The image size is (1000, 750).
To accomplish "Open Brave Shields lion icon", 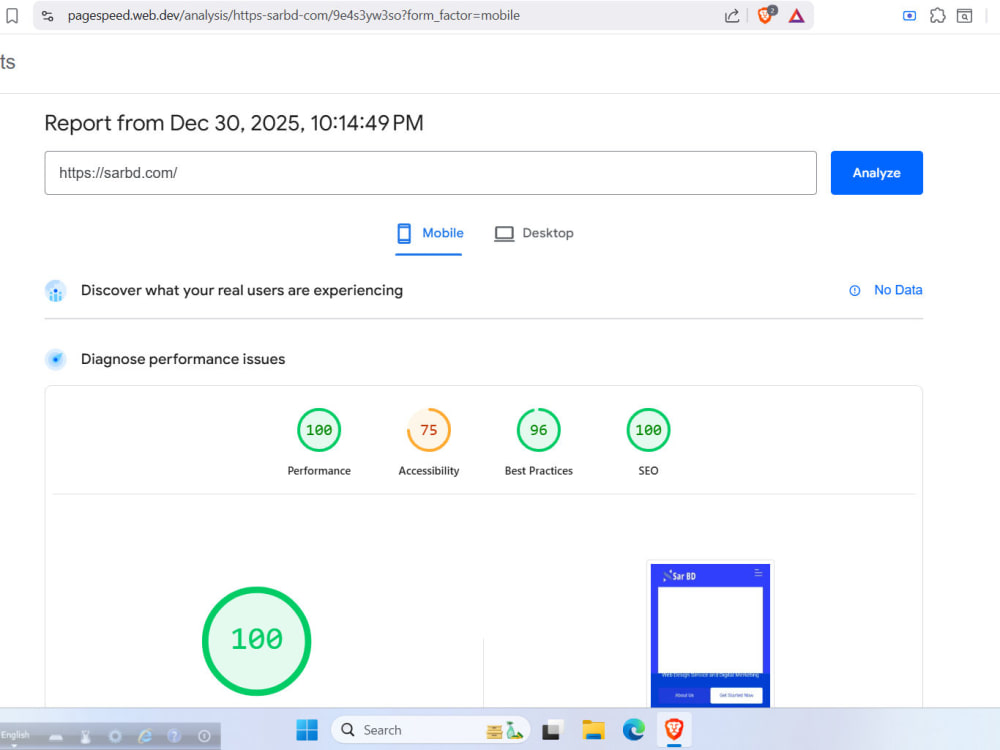I will [765, 15].
